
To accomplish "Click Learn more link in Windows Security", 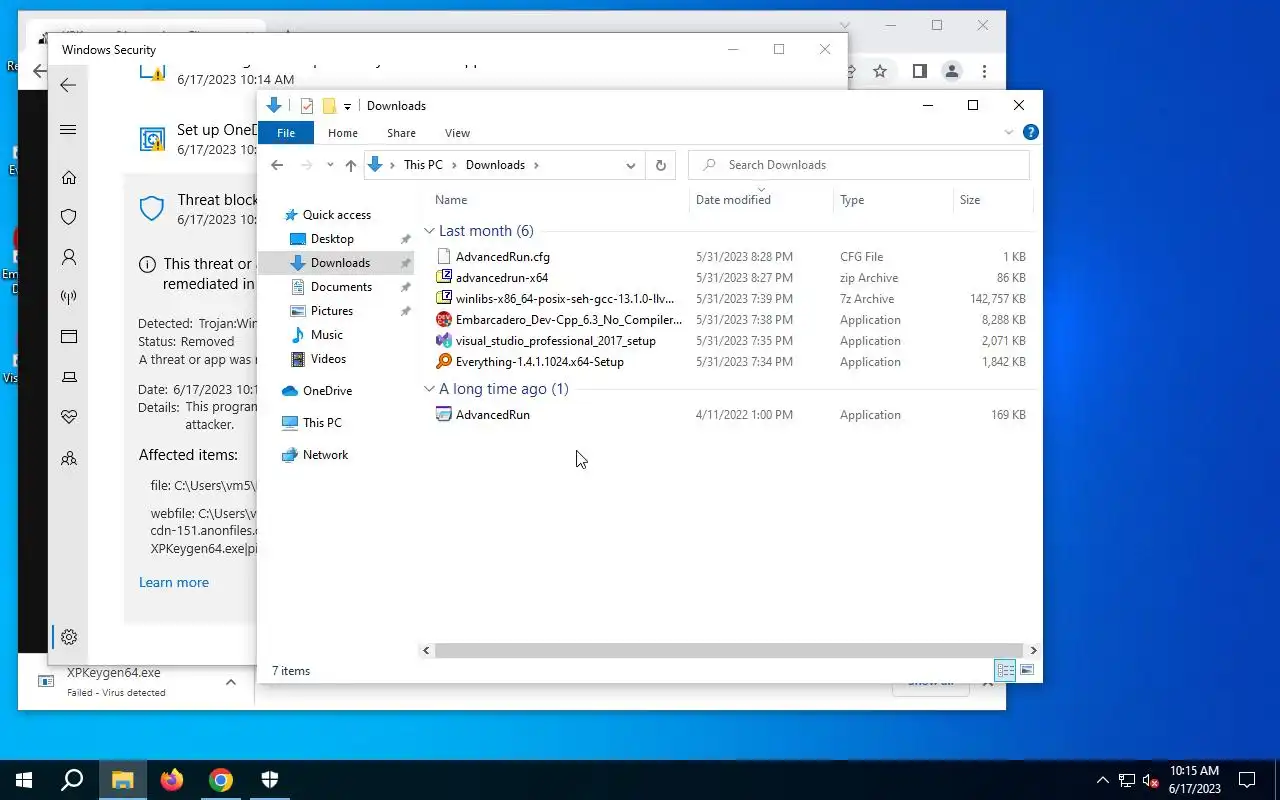I will tap(174, 582).
